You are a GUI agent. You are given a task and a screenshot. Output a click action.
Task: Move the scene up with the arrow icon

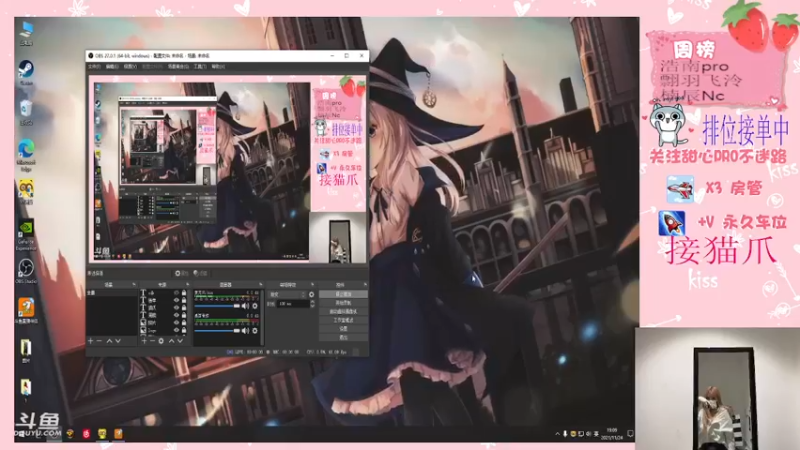(x=109, y=341)
